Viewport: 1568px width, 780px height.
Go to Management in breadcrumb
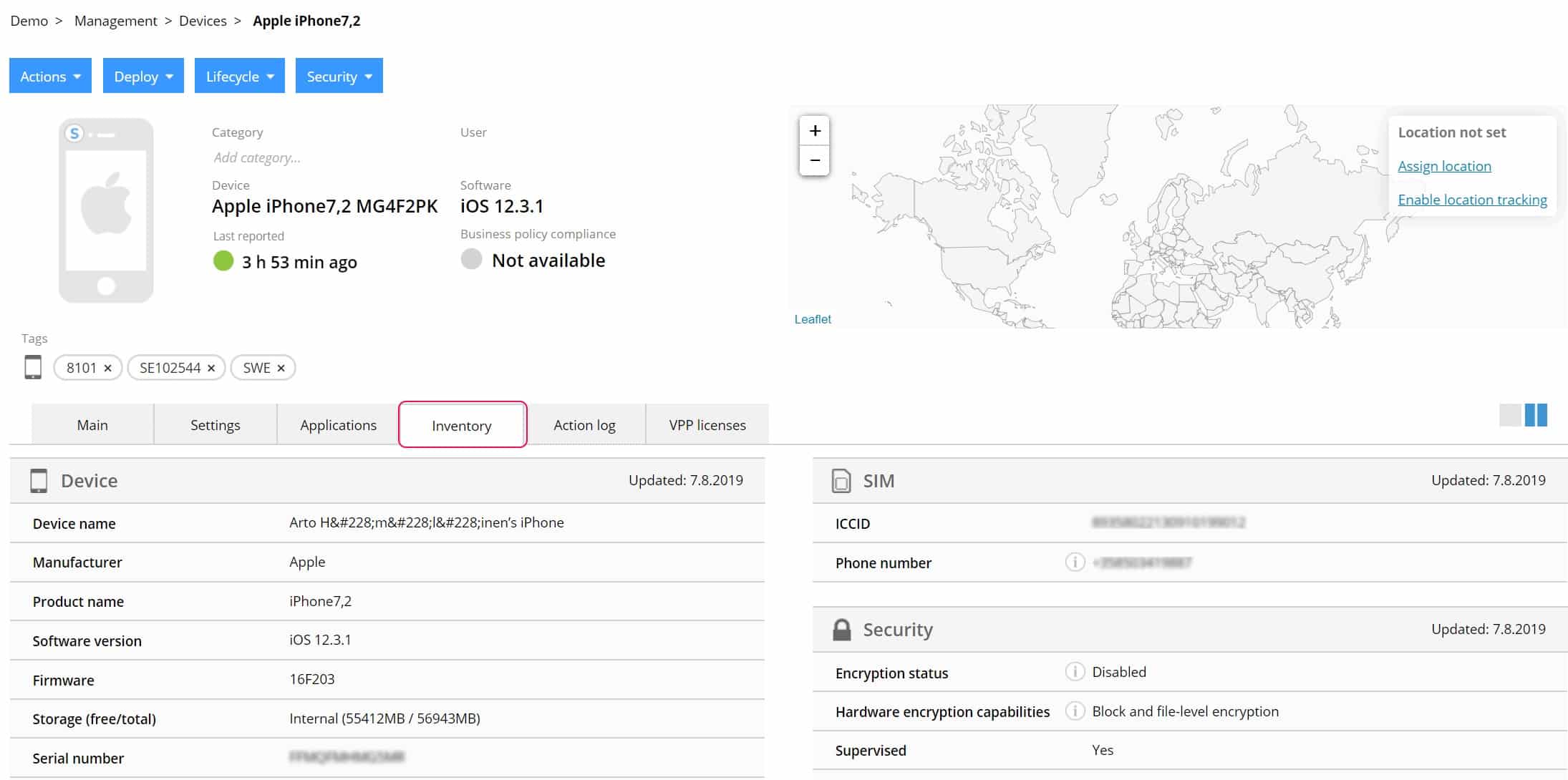click(x=115, y=21)
